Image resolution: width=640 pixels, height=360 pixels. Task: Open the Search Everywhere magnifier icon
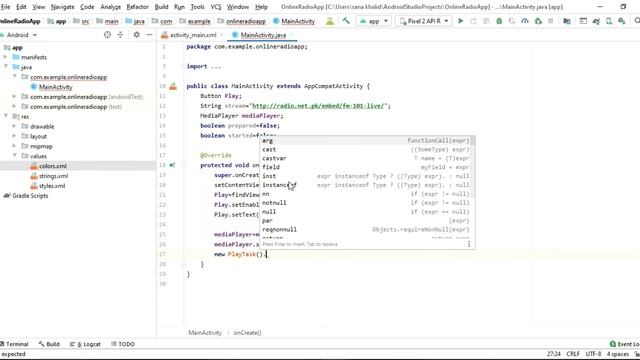[636, 21]
